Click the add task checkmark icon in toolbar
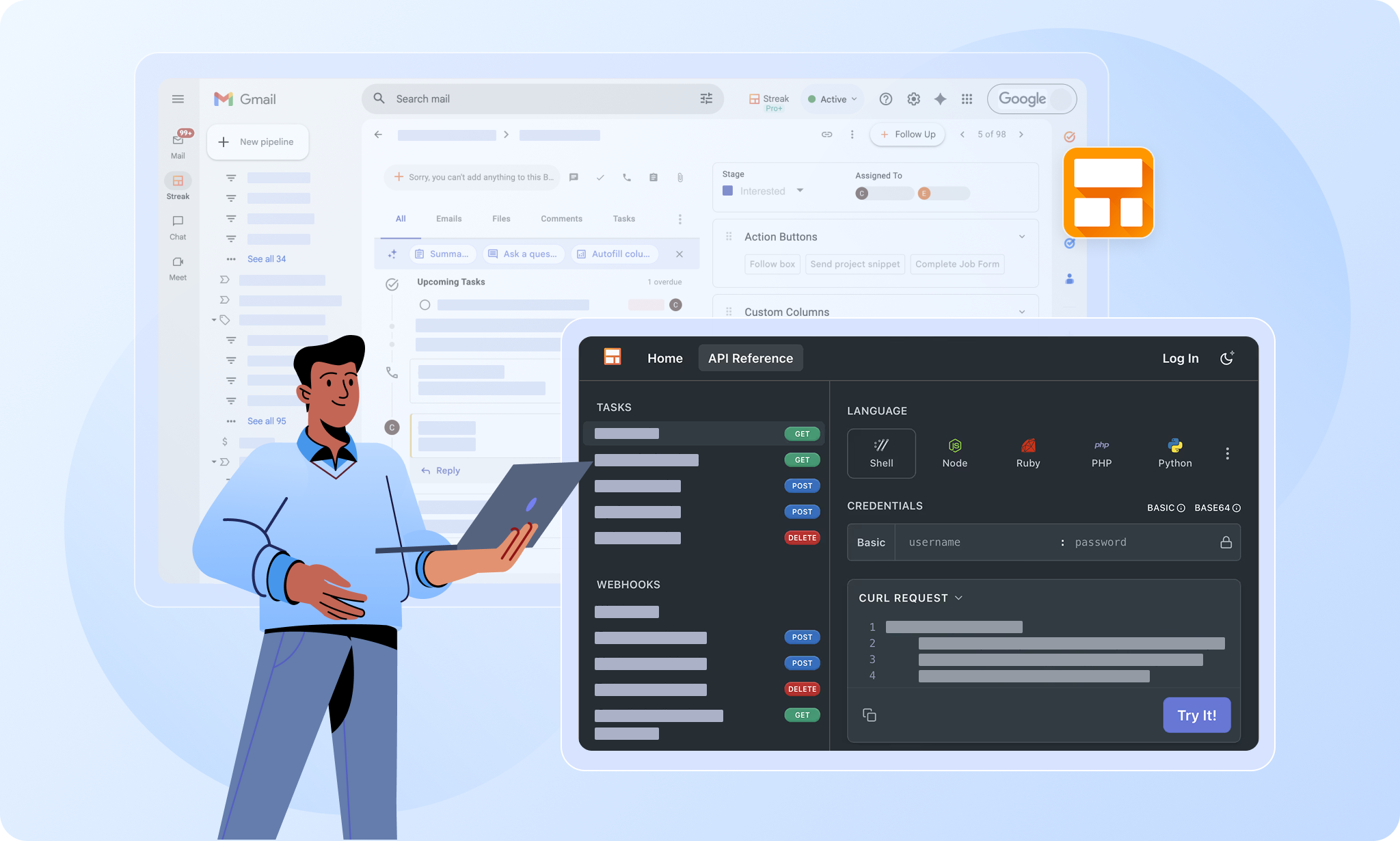 point(600,177)
